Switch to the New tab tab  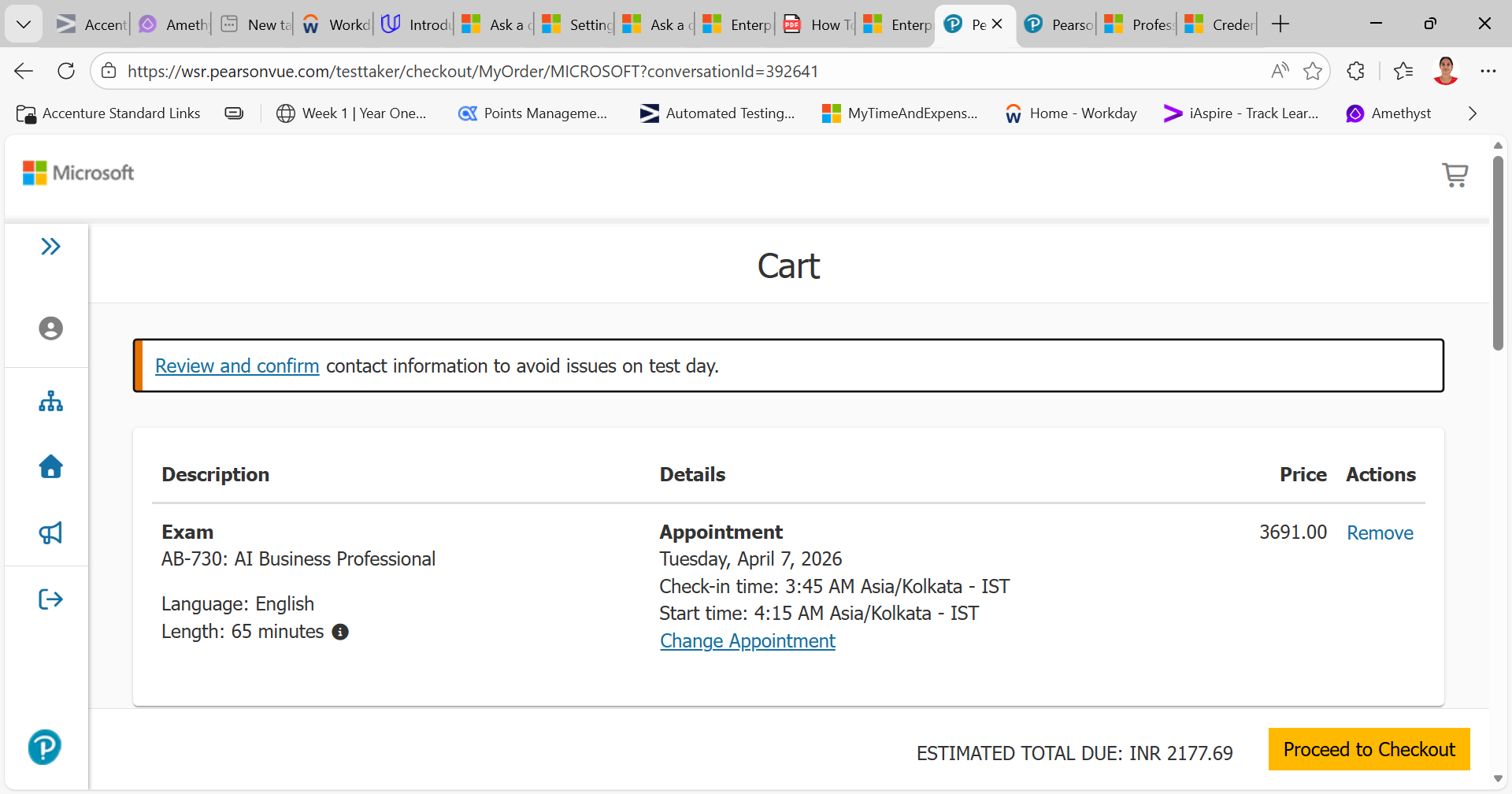(x=255, y=24)
